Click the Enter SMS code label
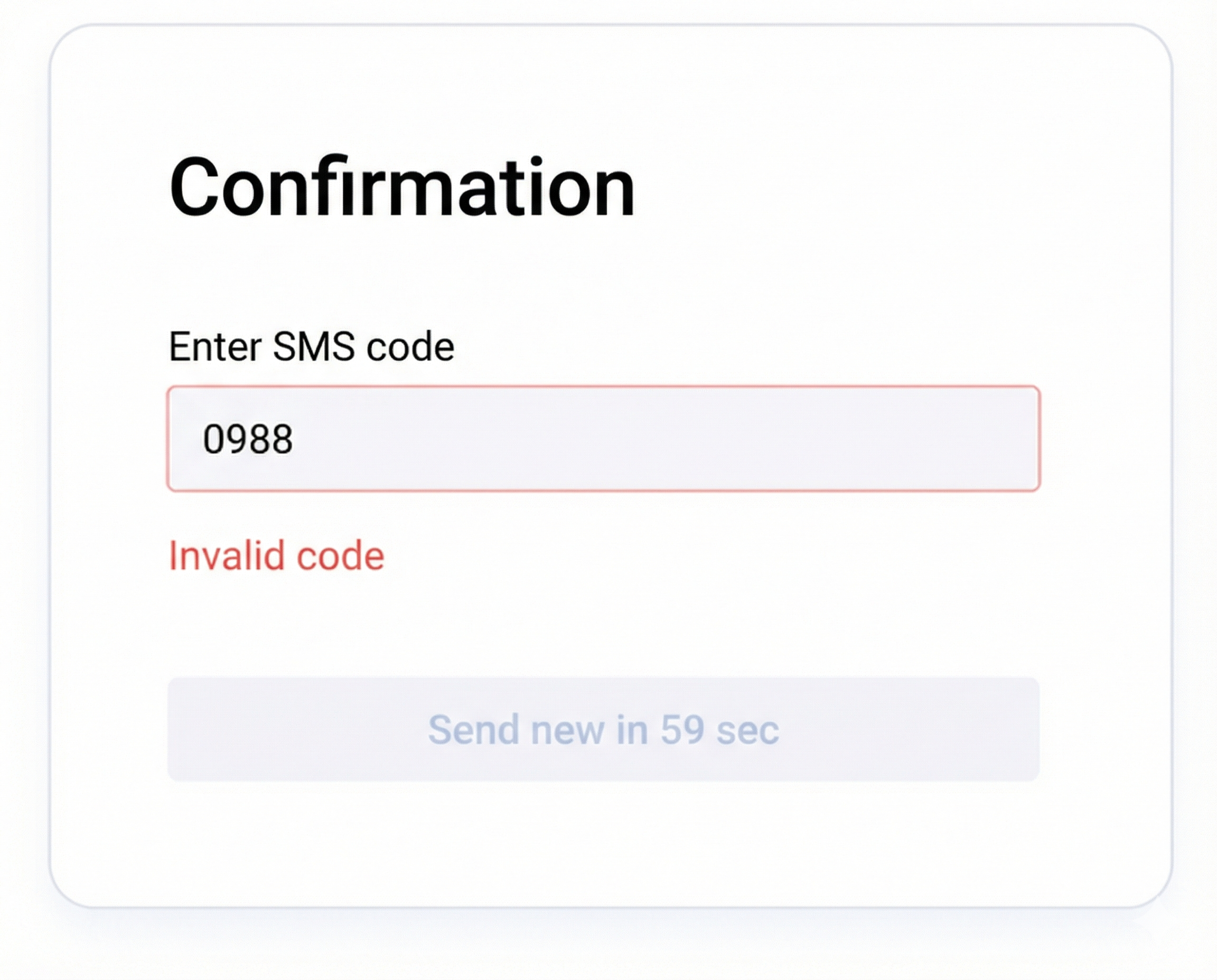This screenshot has height=980, width=1217. pyautogui.click(x=312, y=345)
